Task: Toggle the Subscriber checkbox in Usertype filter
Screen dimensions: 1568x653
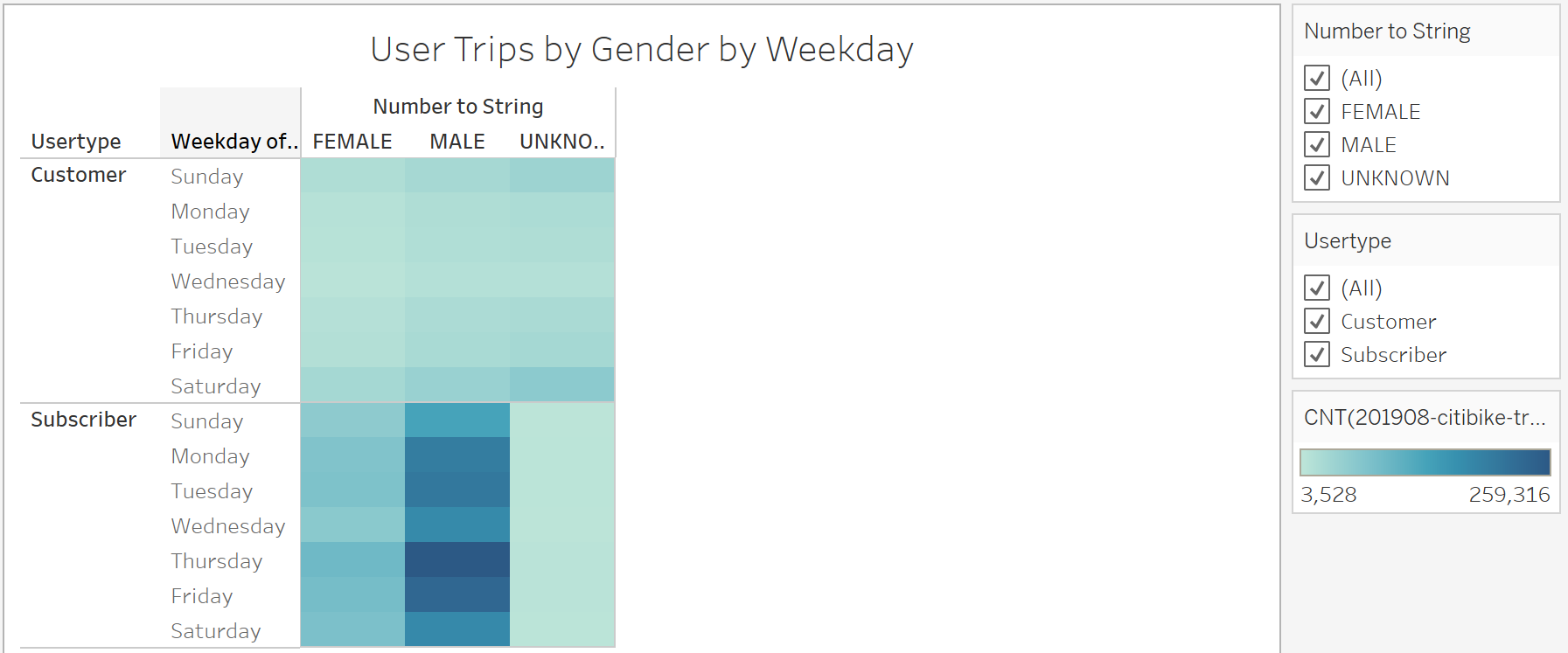Action: click(1317, 354)
